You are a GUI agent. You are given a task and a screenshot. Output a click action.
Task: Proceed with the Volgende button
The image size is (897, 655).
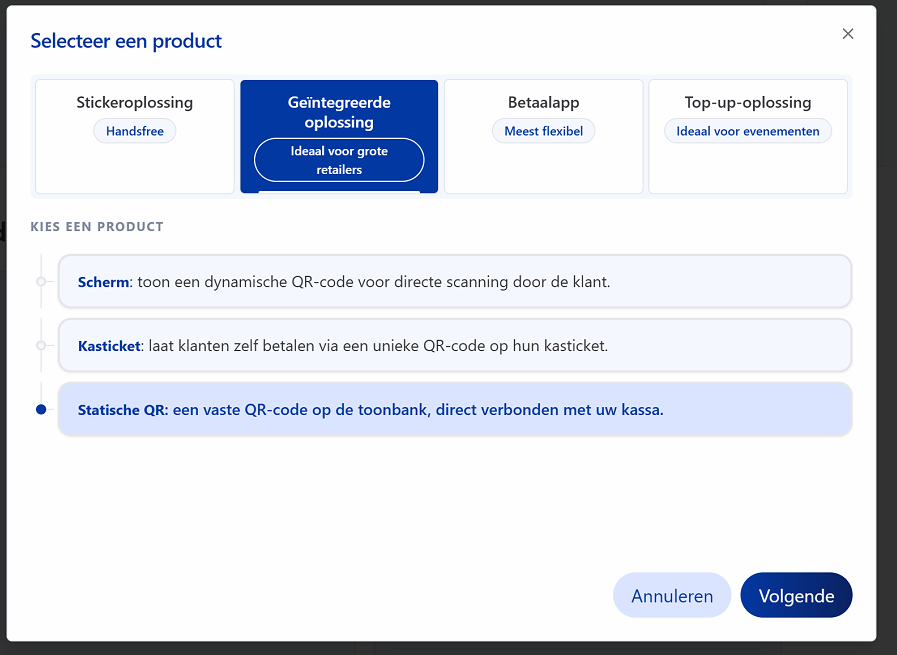tap(796, 596)
